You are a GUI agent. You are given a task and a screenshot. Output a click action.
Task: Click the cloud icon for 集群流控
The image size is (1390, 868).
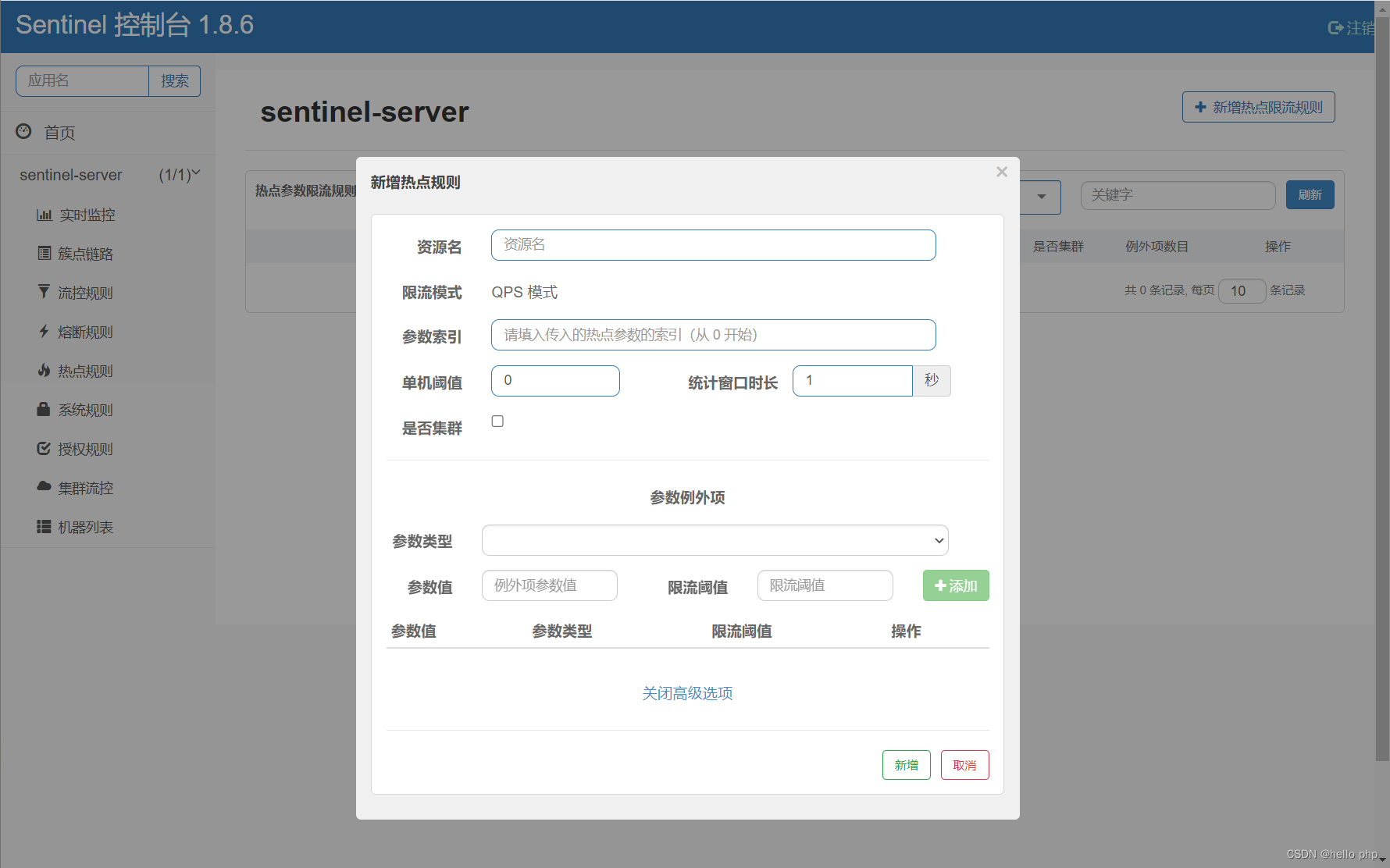(x=44, y=486)
